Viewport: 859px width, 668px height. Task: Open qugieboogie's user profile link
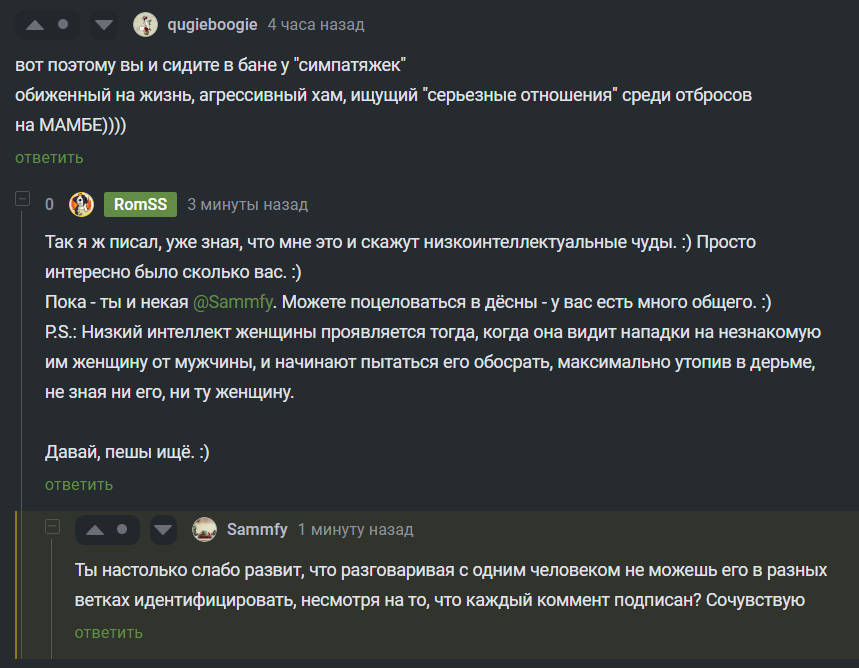click(212, 25)
